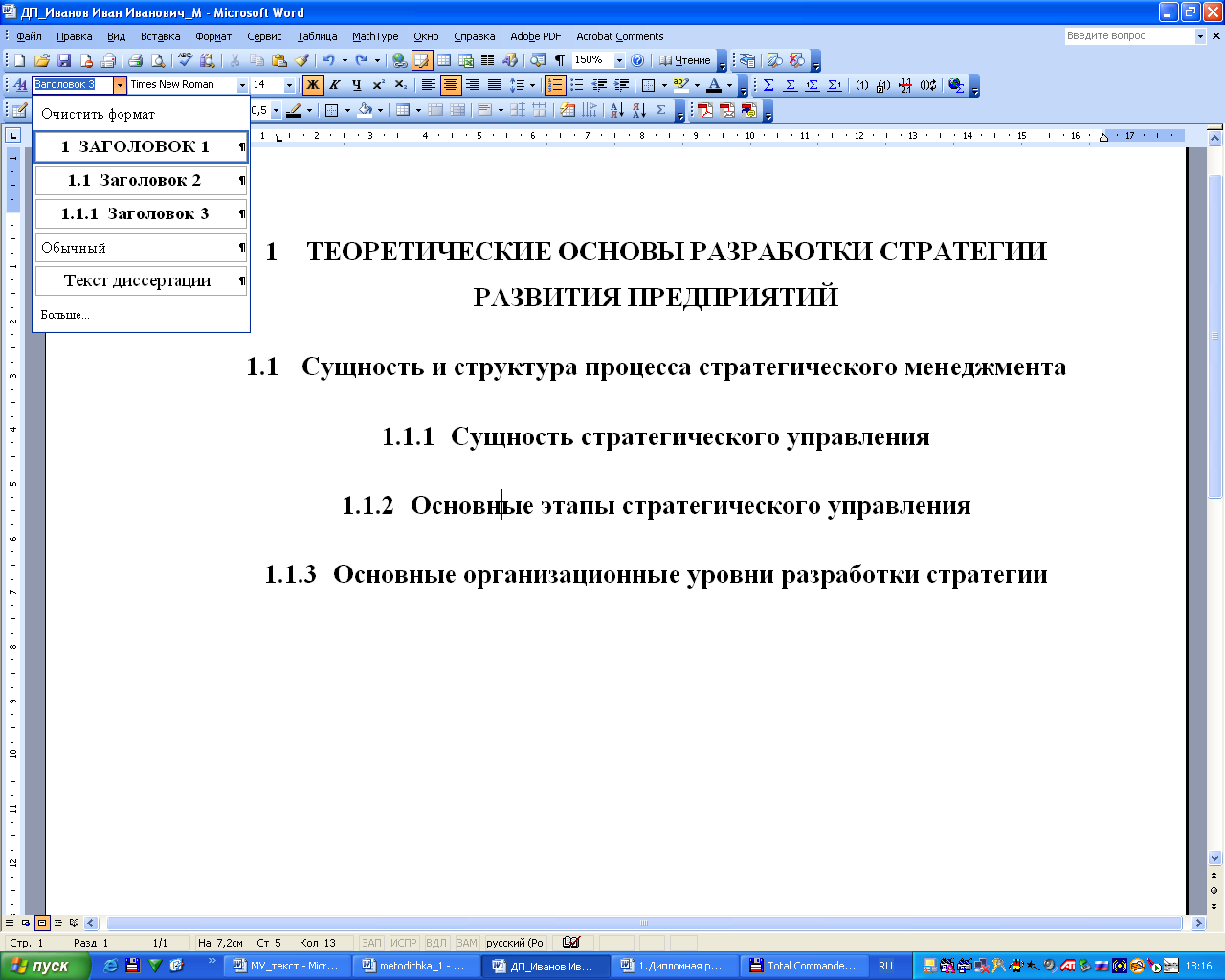Click the Total Commander taskbar button
Viewport: 1225px width, 980px height.
[804, 966]
